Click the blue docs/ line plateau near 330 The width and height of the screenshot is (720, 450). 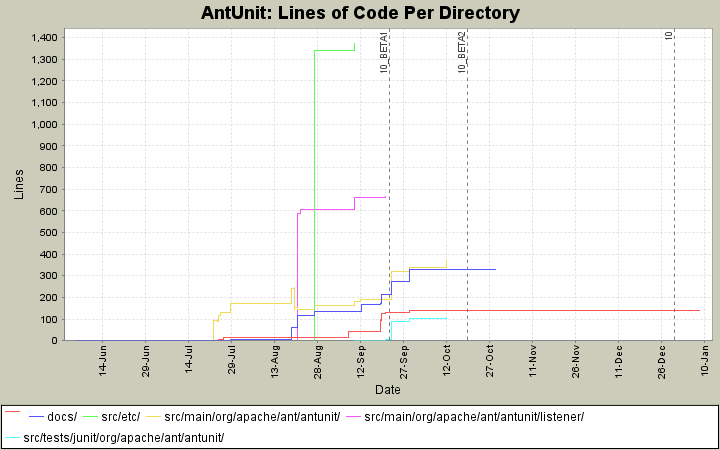(452, 269)
